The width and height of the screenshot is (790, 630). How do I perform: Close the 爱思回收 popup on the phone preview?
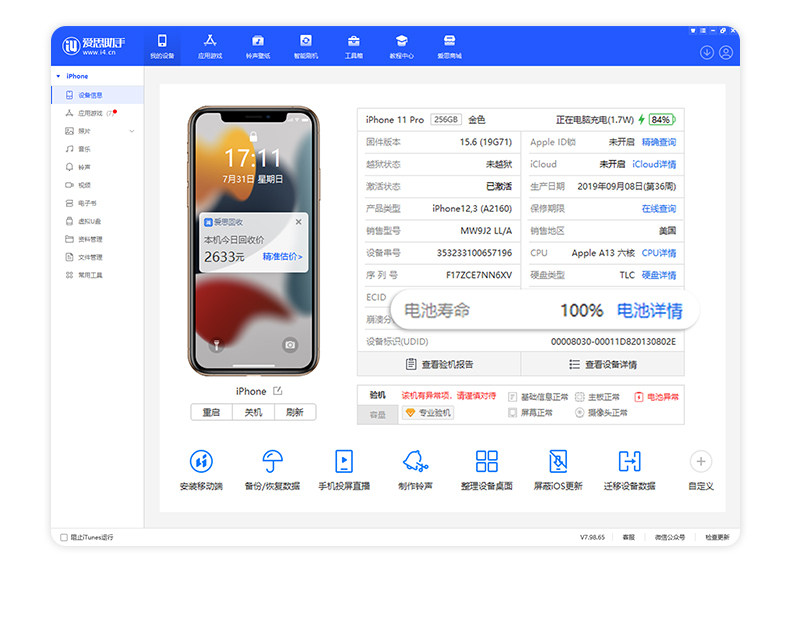[299, 222]
